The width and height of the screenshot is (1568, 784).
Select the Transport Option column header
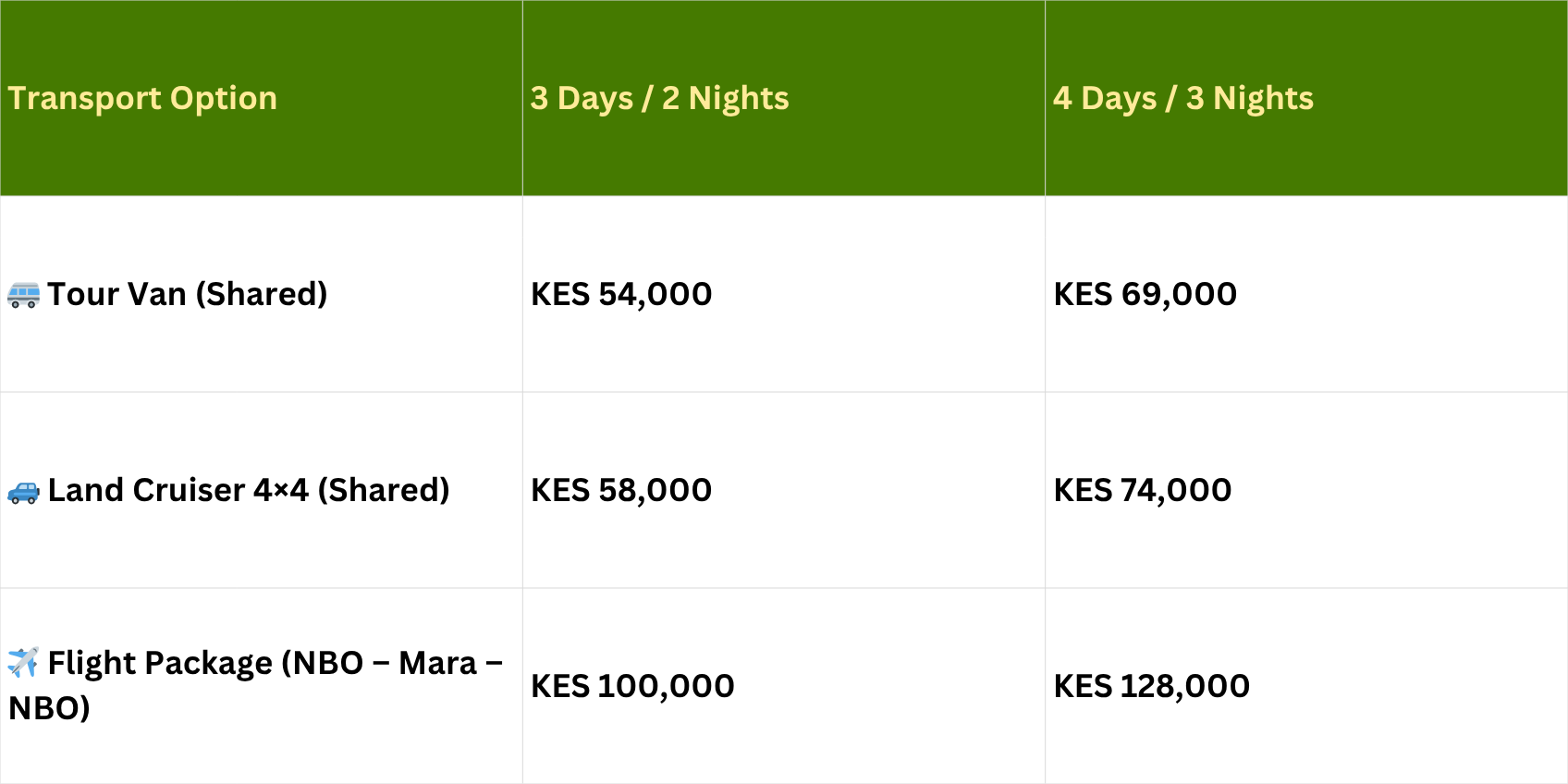click(142, 98)
